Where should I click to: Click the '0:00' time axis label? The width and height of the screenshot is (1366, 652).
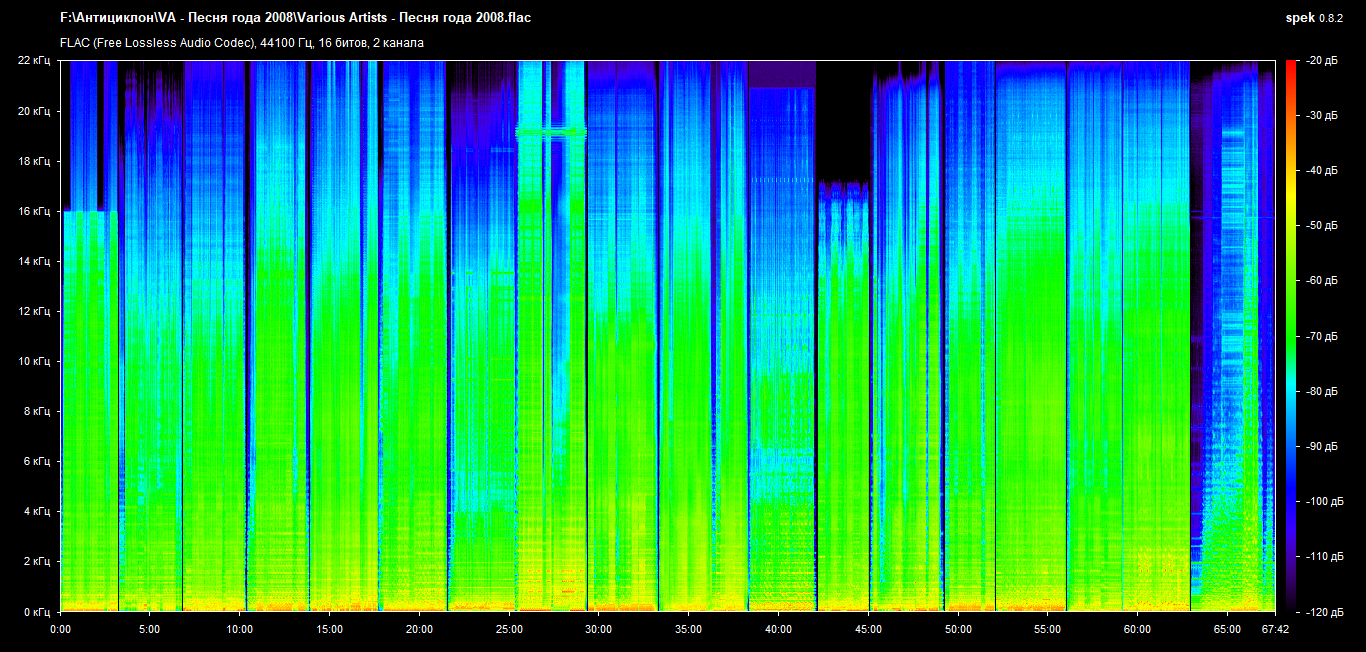point(60,629)
